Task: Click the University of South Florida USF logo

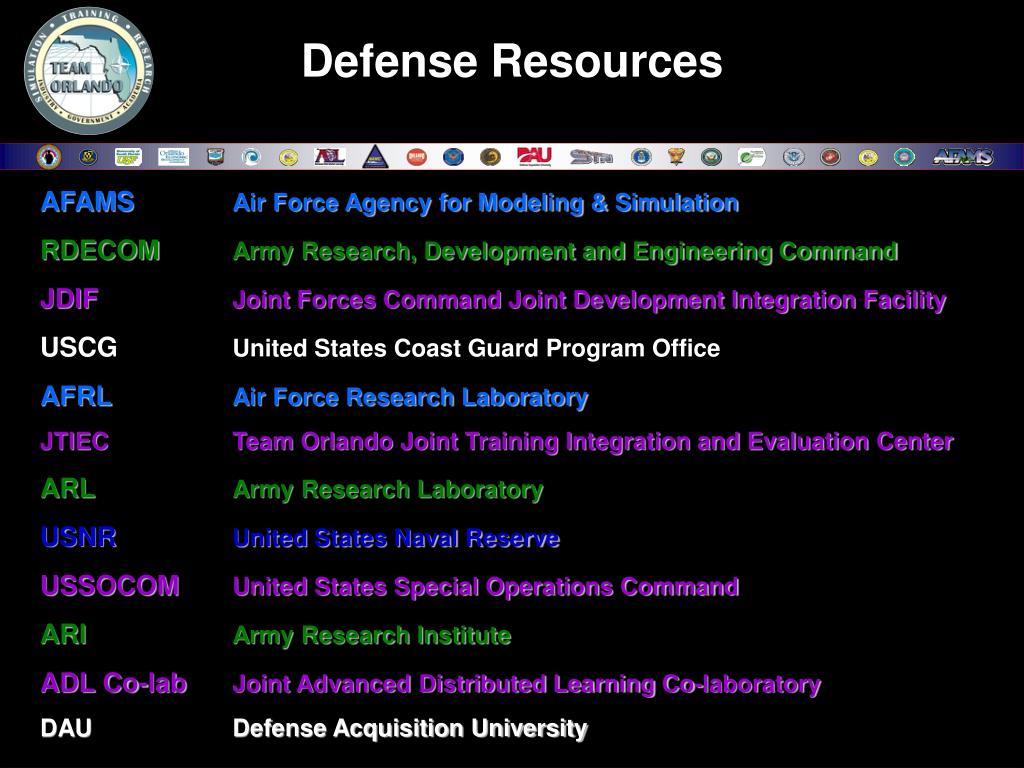Action: coord(128,157)
